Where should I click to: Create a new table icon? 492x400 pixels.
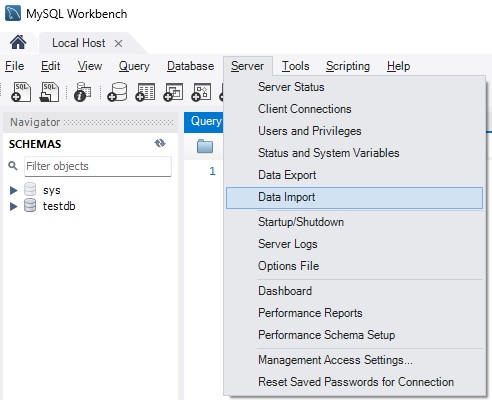pyautogui.click(x=145, y=92)
